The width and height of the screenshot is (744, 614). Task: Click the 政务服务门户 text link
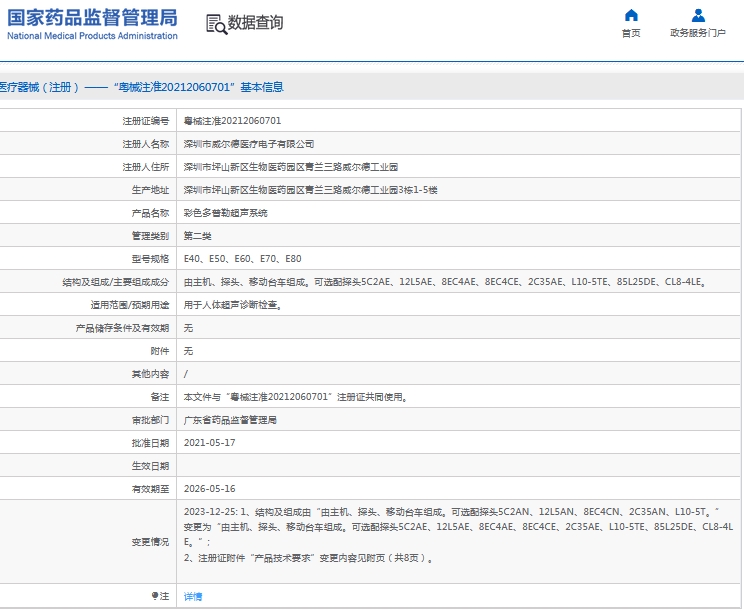click(698, 33)
